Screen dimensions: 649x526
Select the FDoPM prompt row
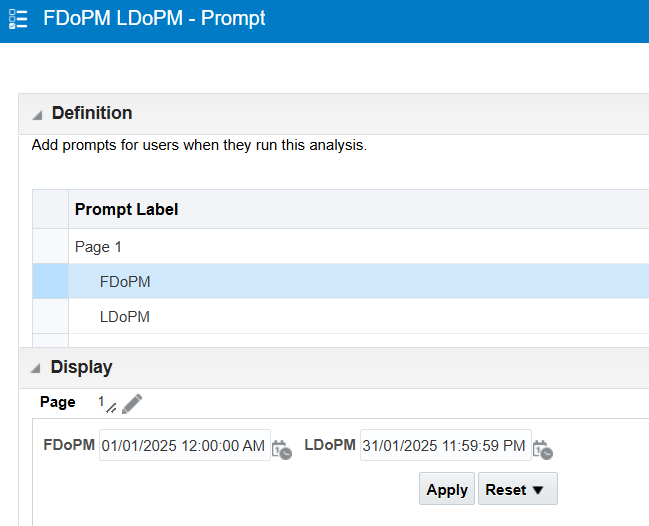coord(358,281)
